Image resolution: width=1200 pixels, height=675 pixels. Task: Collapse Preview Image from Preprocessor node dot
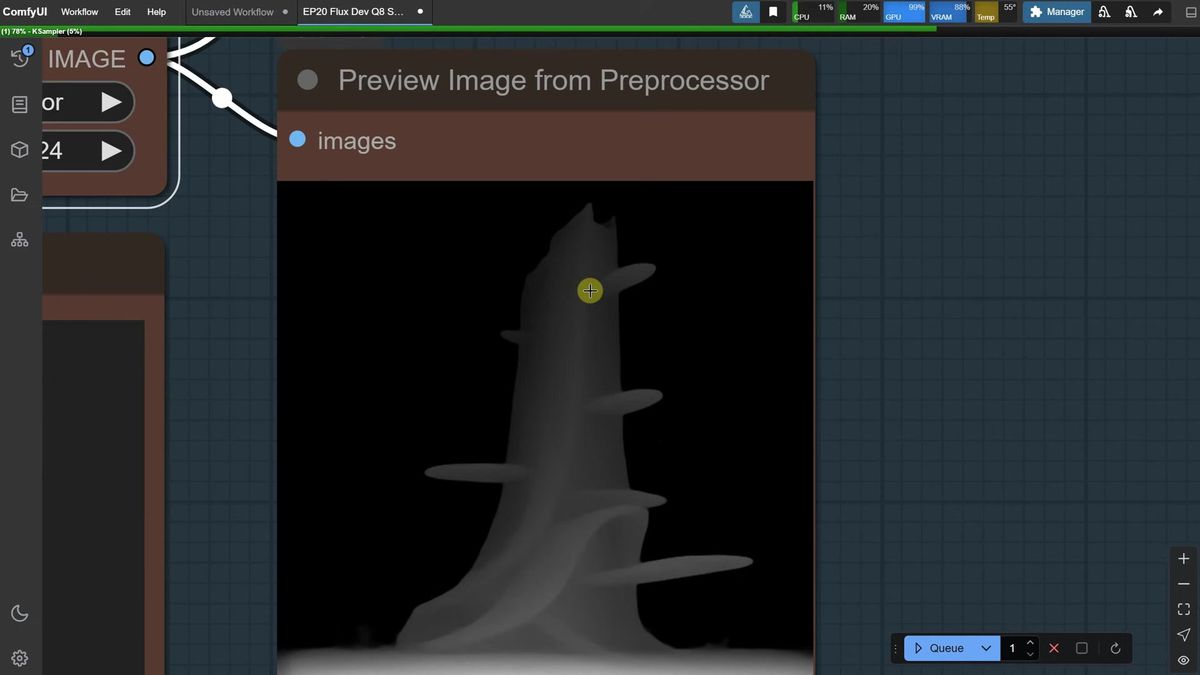point(308,80)
